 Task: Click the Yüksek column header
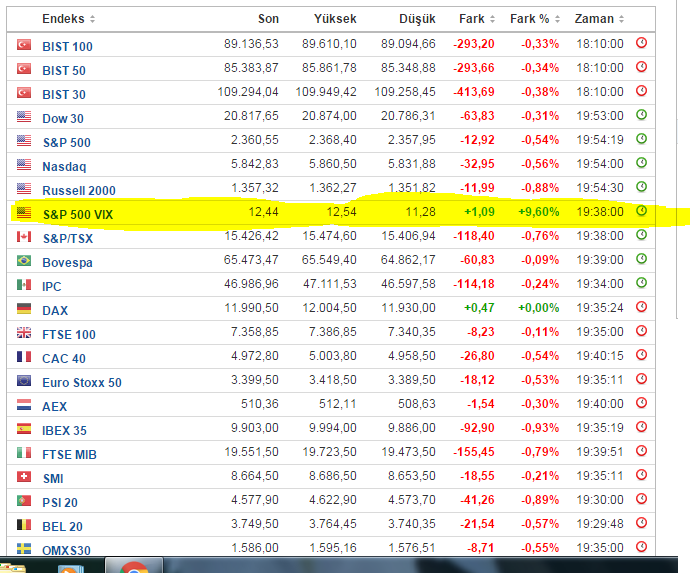coord(335,19)
